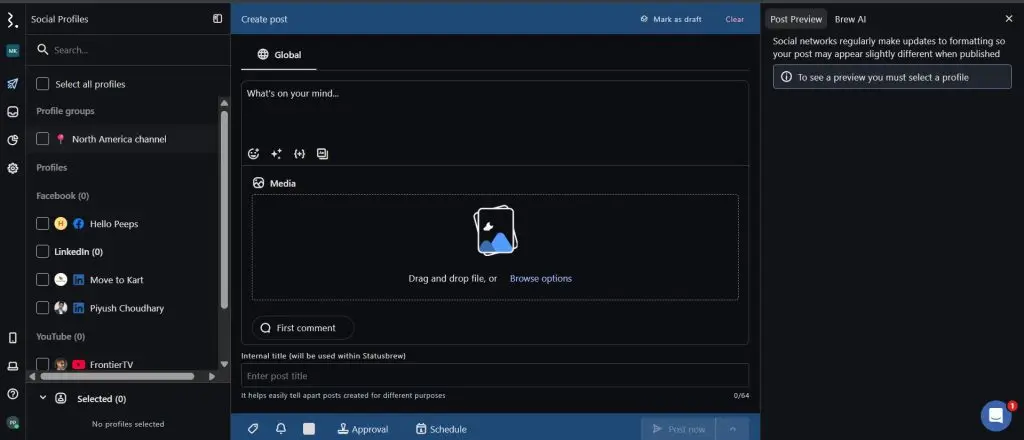The width and height of the screenshot is (1024, 440).
Task: Open the Statusbrew logo home icon
Action: [x=12, y=20]
